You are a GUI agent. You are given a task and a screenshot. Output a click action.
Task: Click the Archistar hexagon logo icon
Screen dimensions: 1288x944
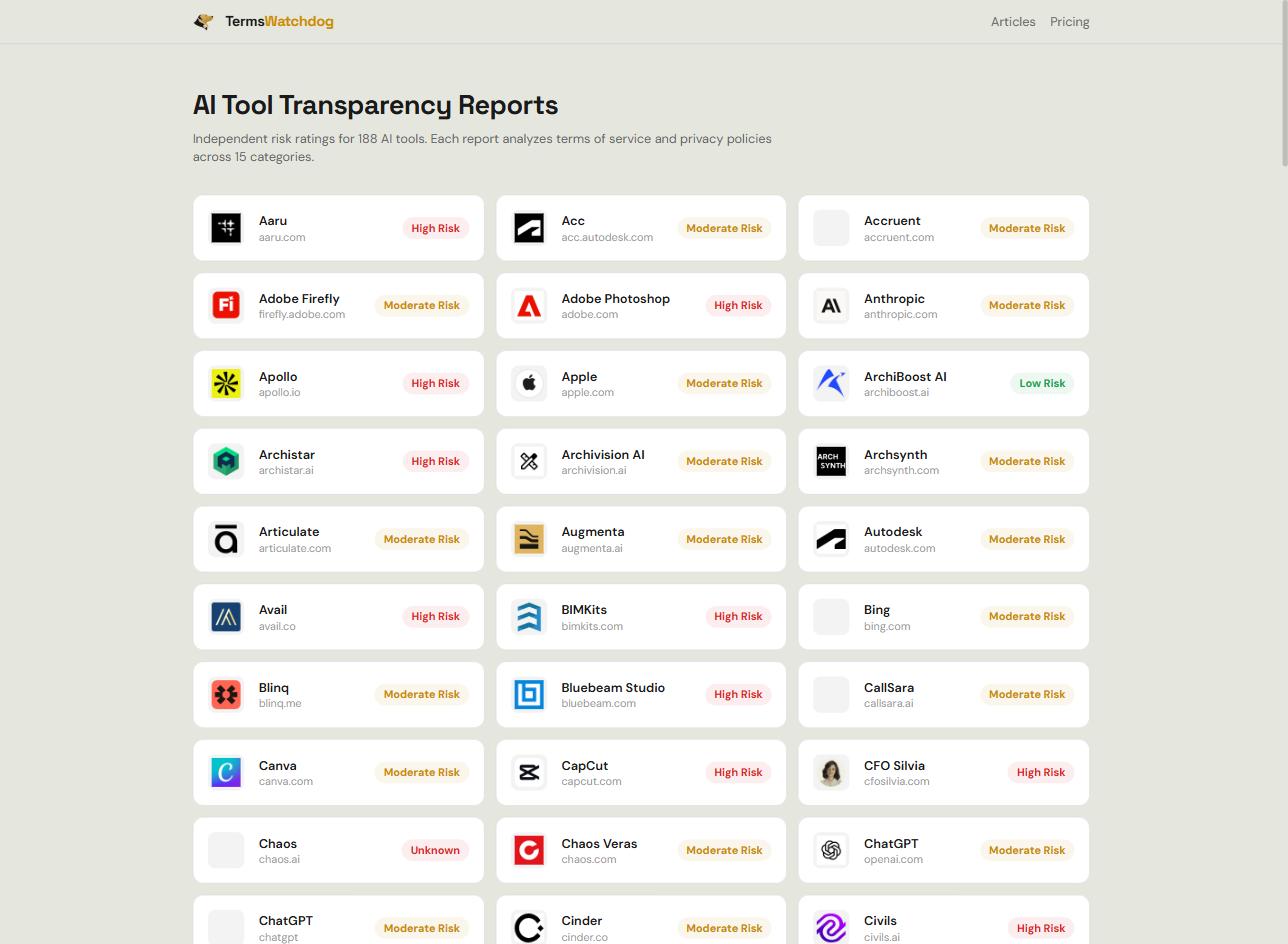tap(226, 461)
